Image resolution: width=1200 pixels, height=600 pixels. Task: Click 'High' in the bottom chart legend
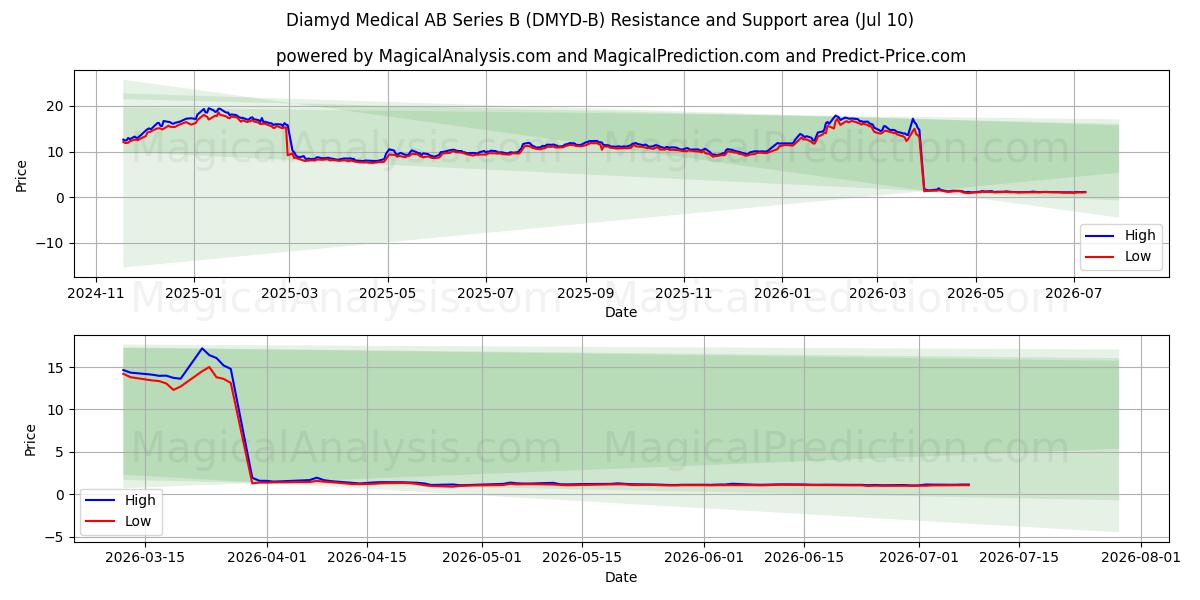[140, 500]
